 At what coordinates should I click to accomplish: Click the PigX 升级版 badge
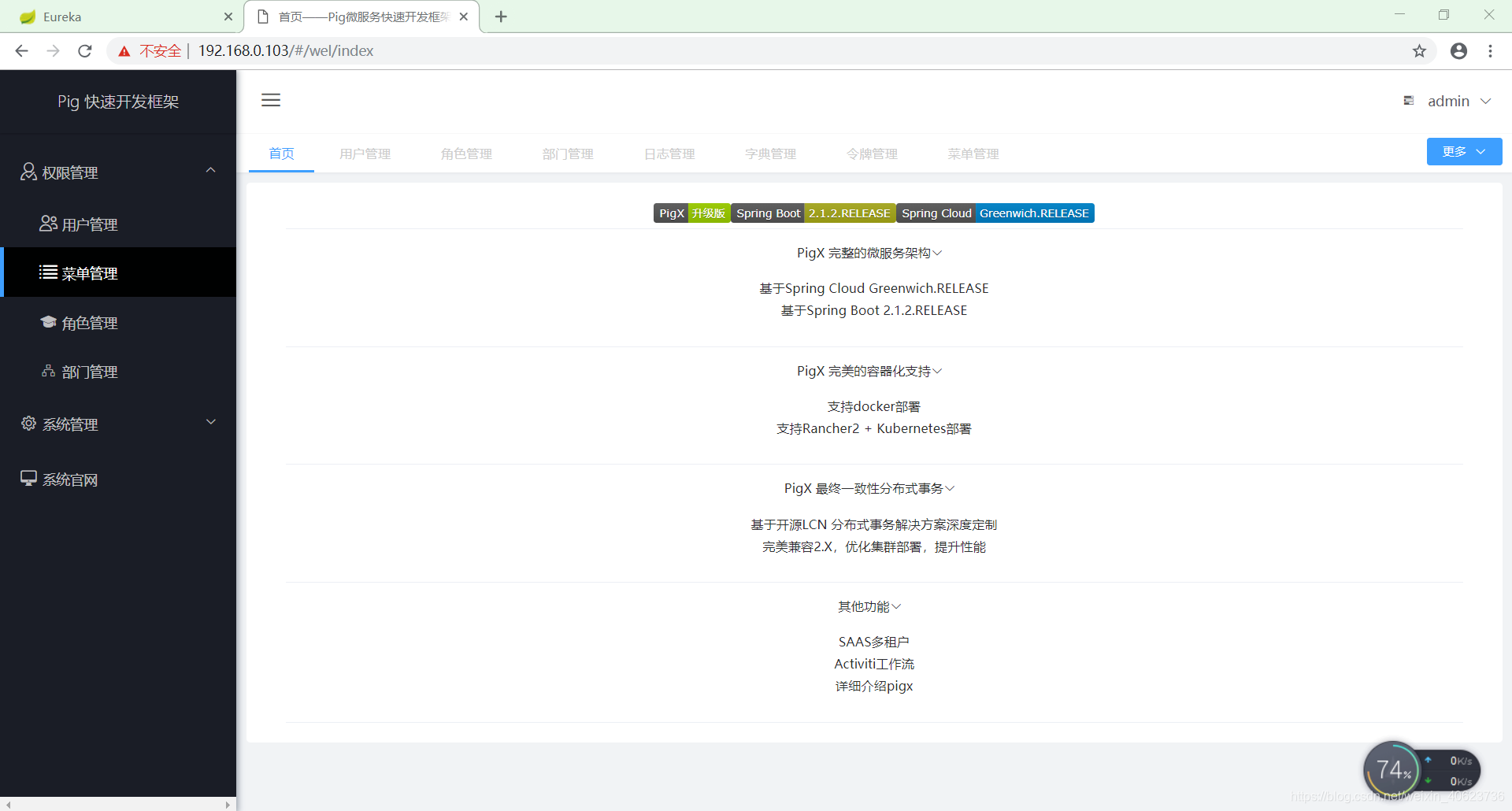pos(691,213)
